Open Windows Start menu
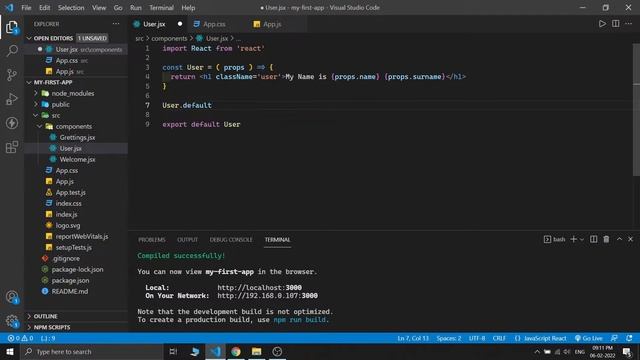This screenshot has height=360, width=640. point(10,351)
